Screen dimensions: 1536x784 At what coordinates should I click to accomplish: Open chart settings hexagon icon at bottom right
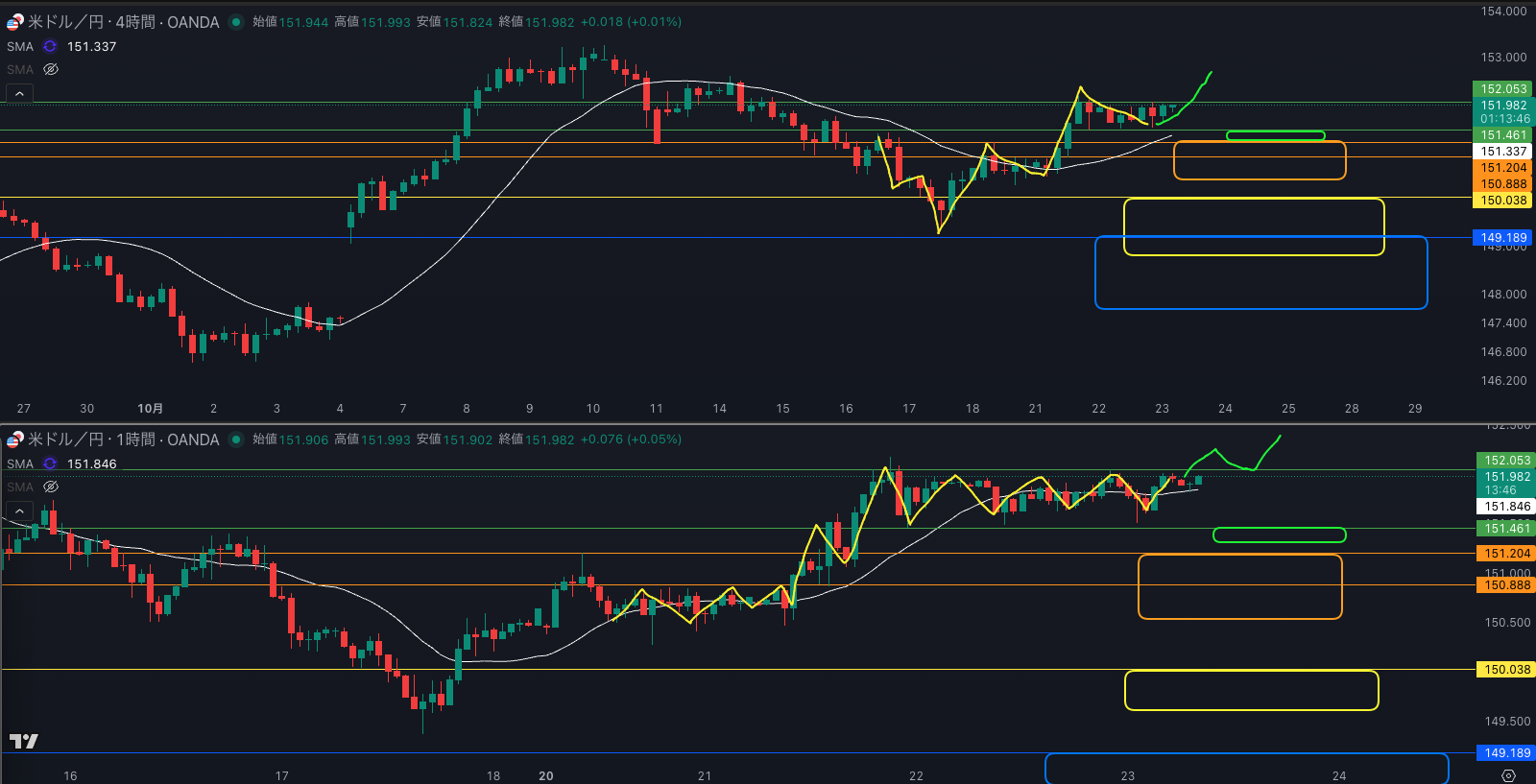[x=1508, y=775]
